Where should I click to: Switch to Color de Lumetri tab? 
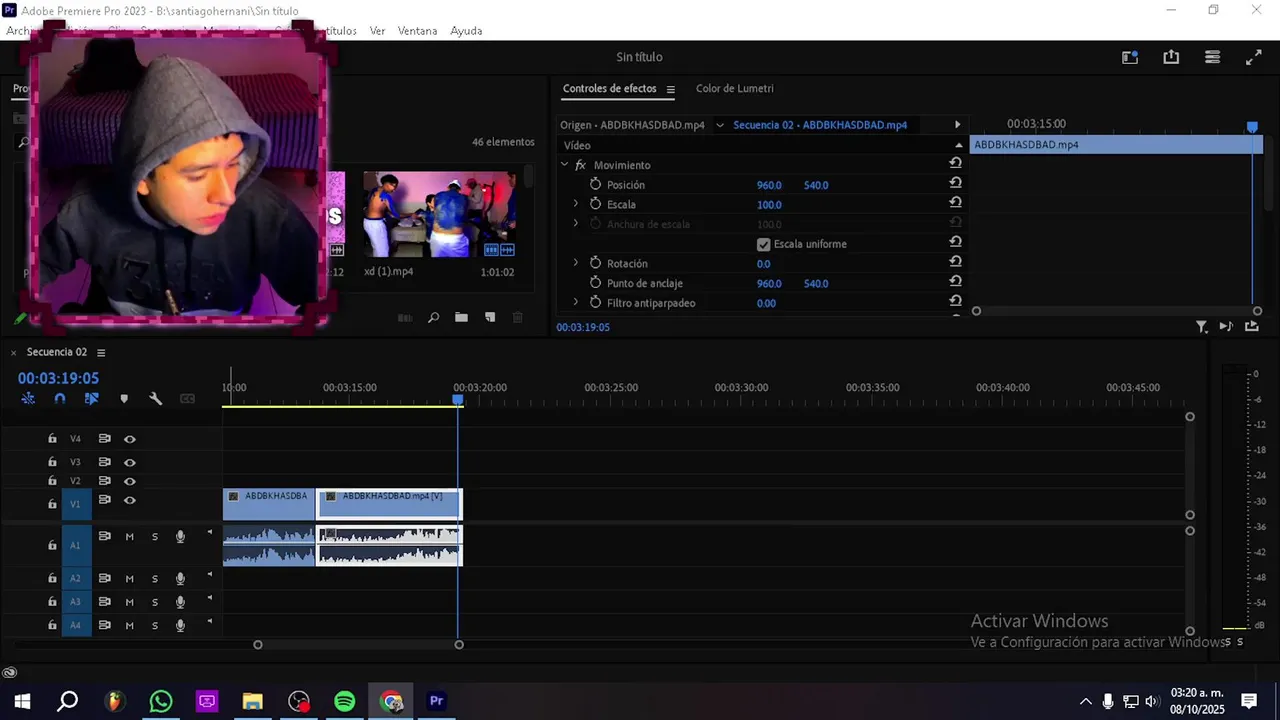tap(735, 88)
